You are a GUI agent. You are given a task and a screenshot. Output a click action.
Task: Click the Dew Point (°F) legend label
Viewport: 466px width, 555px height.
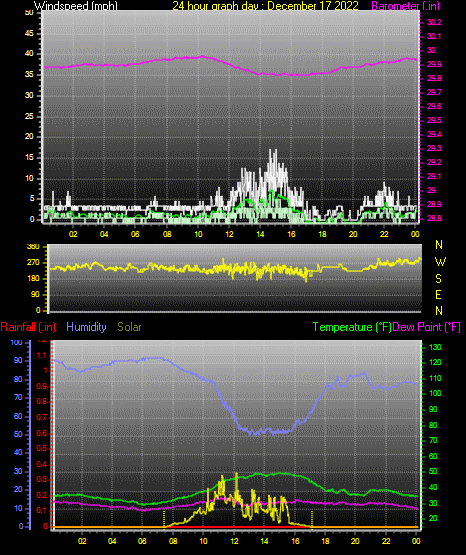[x=426, y=327]
